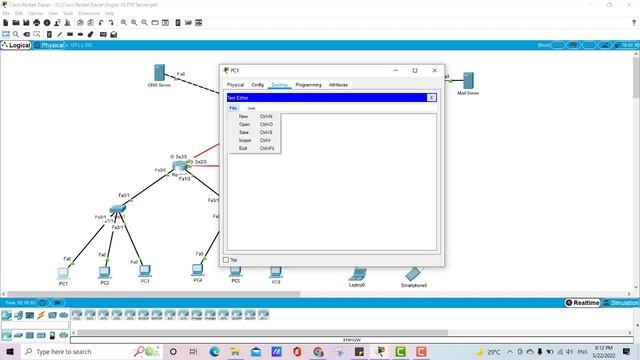Open Microsoft Edge from the taskbar

click(x=215, y=351)
